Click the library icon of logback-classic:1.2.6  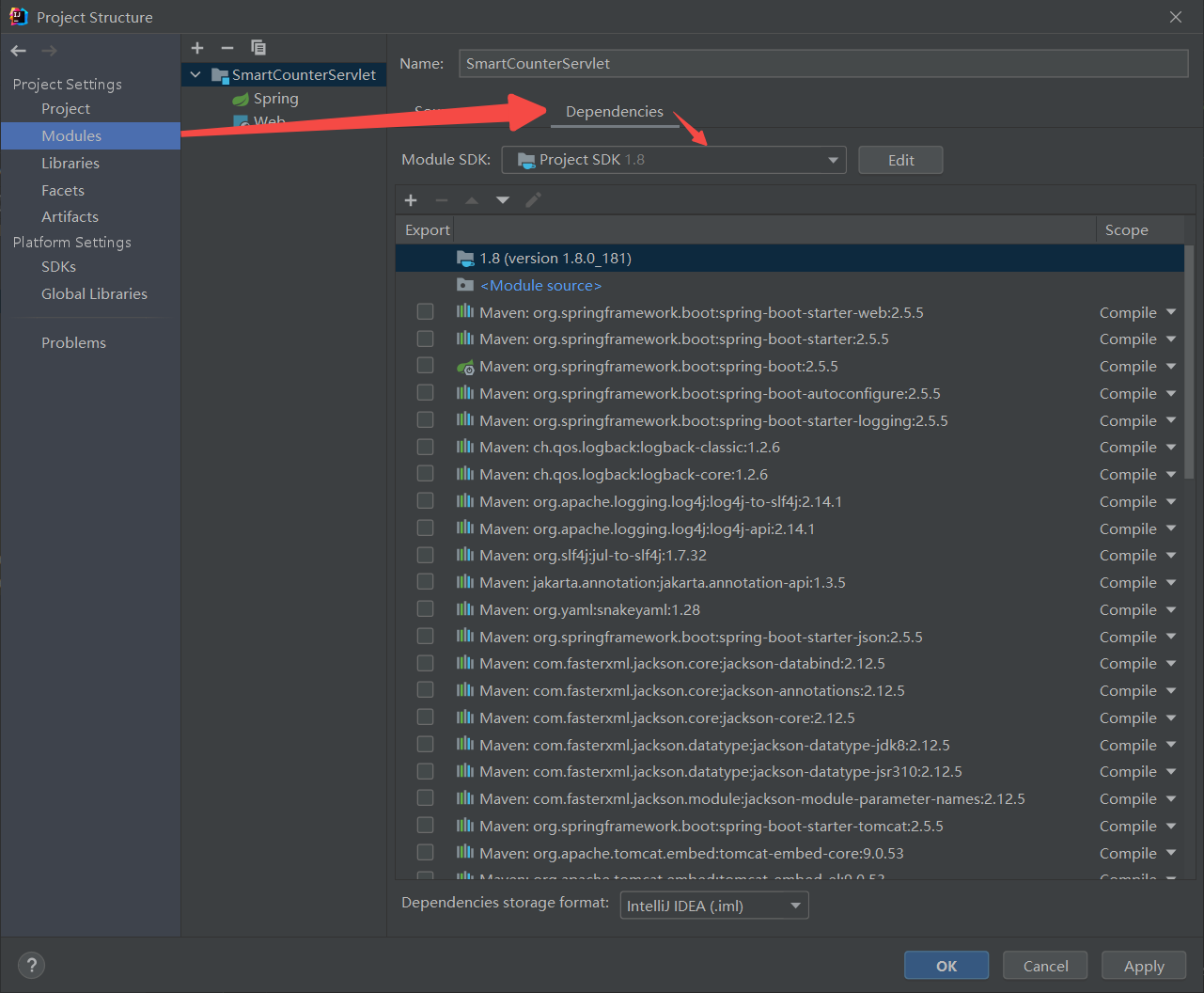(465, 447)
